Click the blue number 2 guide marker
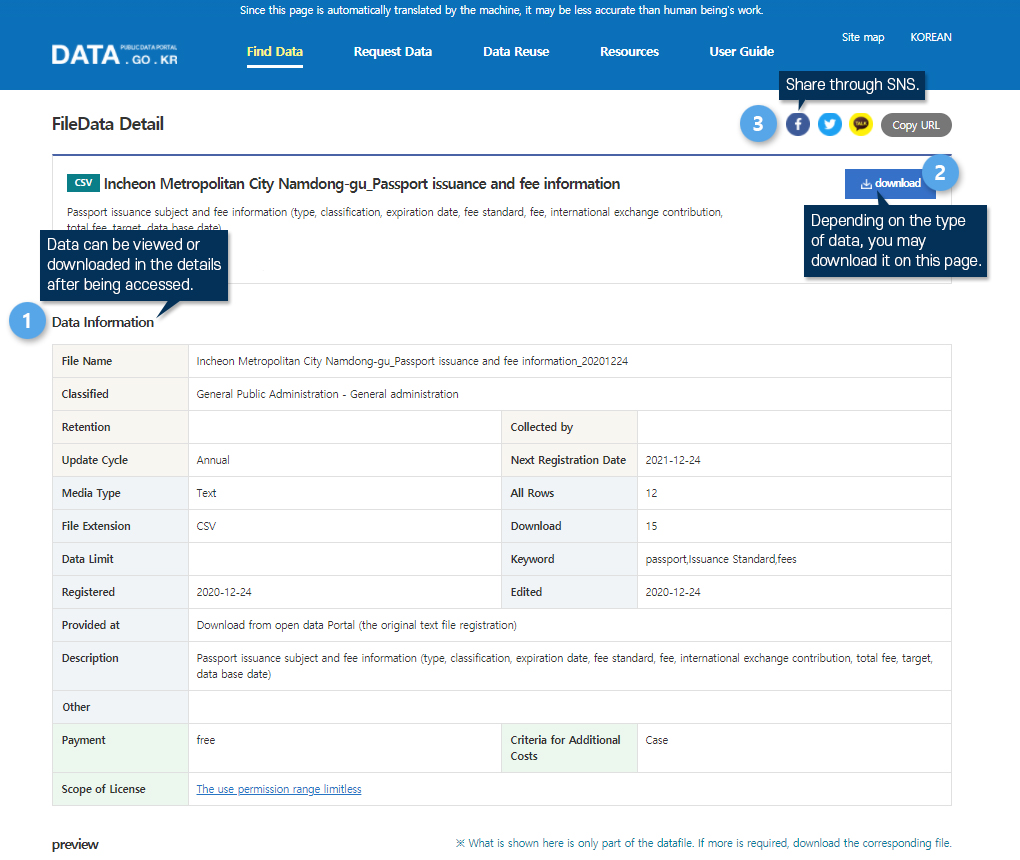This screenshot has width=1020, height=860. [940, 173]
